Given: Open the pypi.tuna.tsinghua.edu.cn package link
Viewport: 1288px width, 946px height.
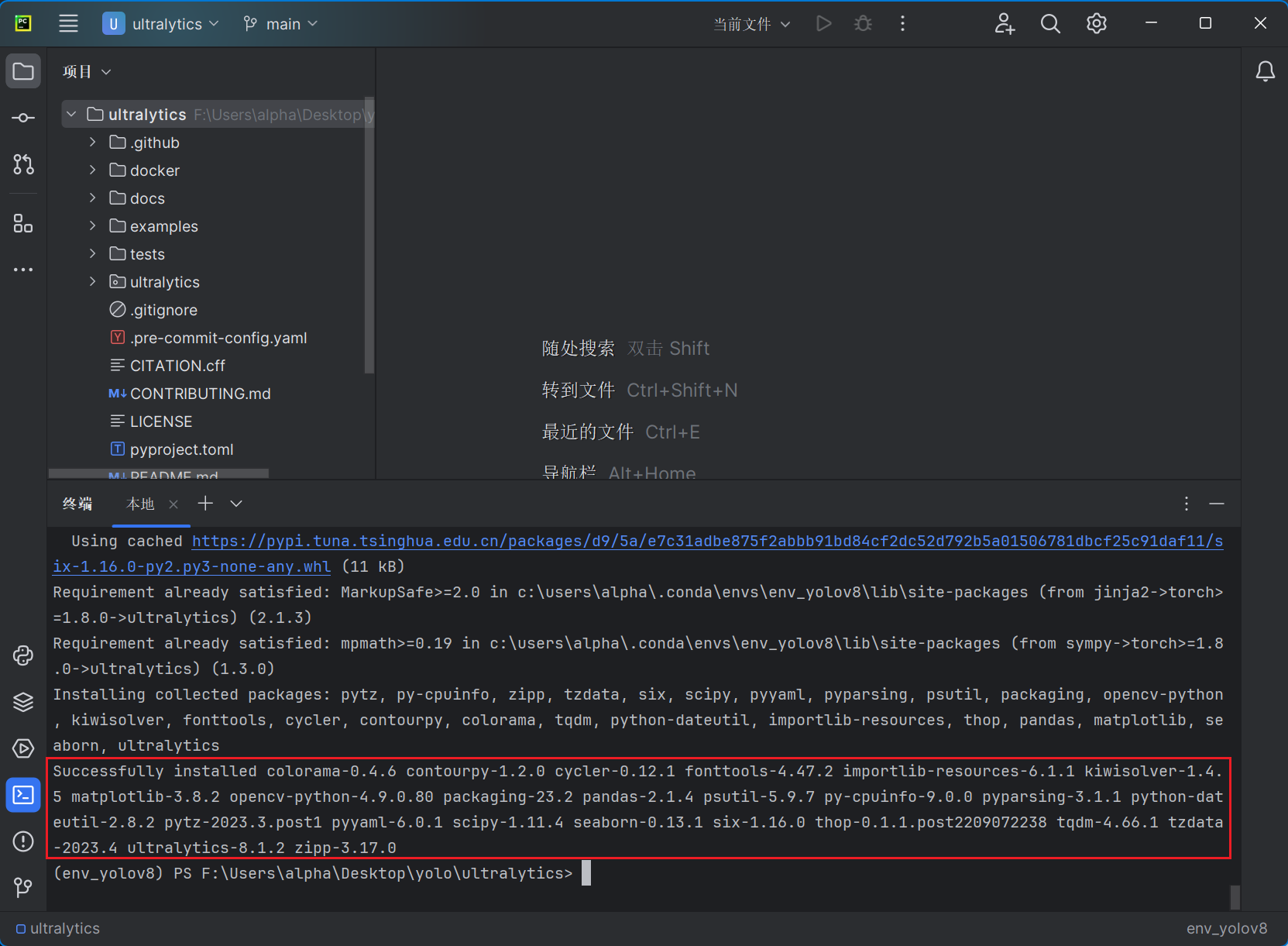Looking at the screenshot, I should 707,541.
